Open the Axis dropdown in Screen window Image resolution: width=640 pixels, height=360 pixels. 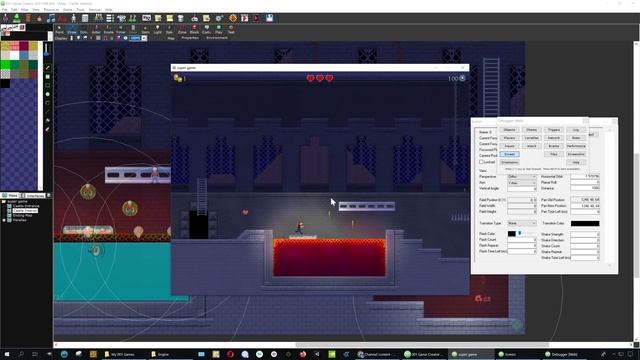522,183
